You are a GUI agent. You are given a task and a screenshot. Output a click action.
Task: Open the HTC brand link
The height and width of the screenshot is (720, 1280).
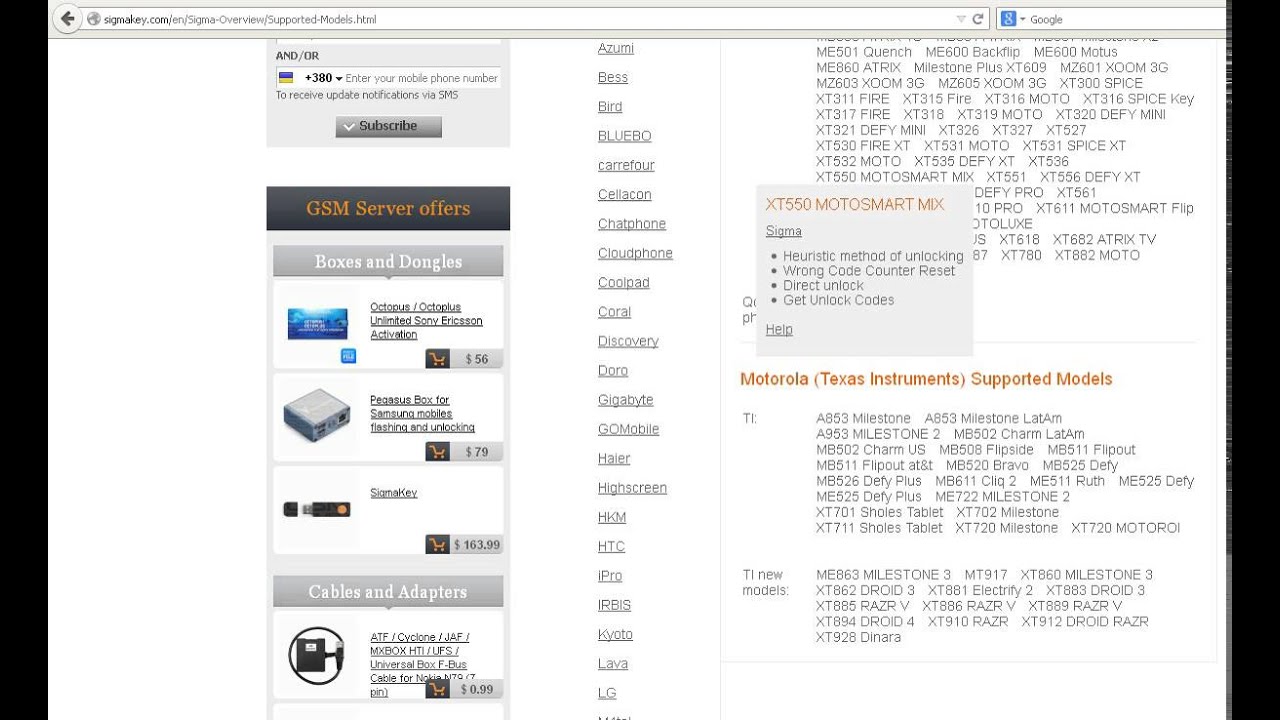[x=611, y=546]
